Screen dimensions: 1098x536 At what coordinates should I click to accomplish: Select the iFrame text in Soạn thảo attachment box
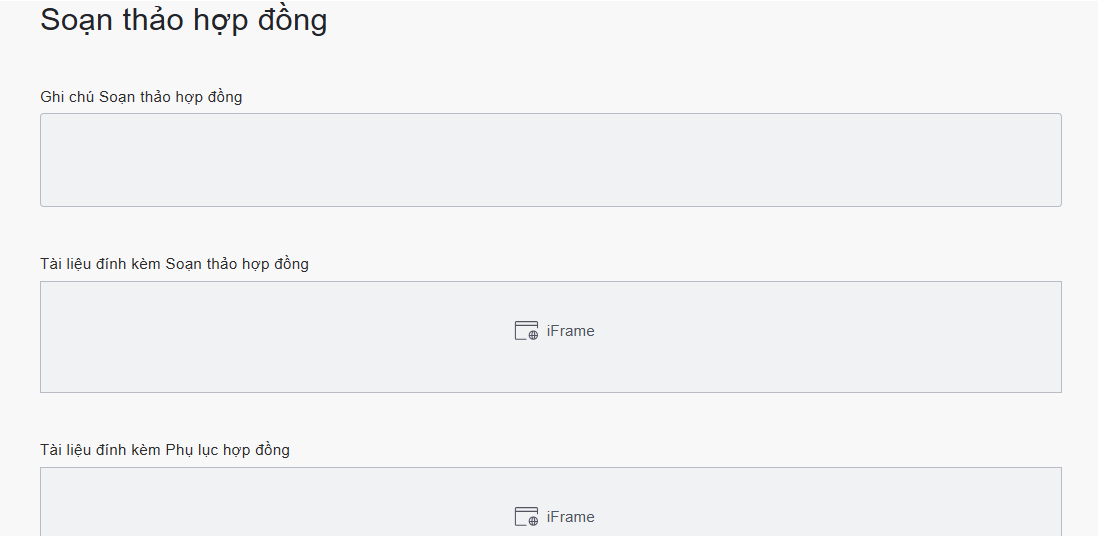click(x=571, y=331)
